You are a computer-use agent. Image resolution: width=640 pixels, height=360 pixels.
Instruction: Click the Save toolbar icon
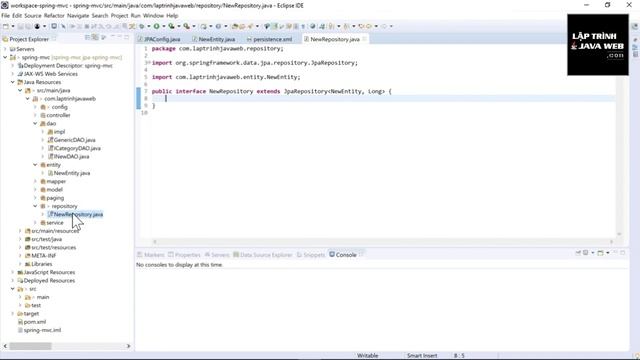[20, 26]
